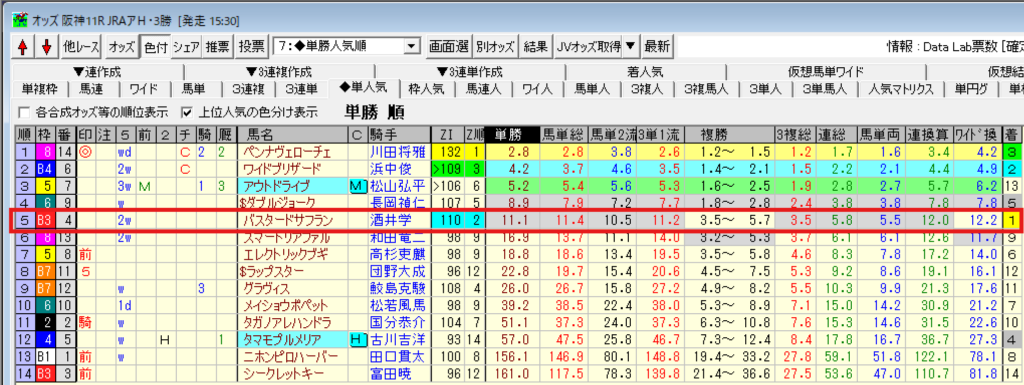
Task: Switch to the ワイ人 tab
Action: click(537, 88)
